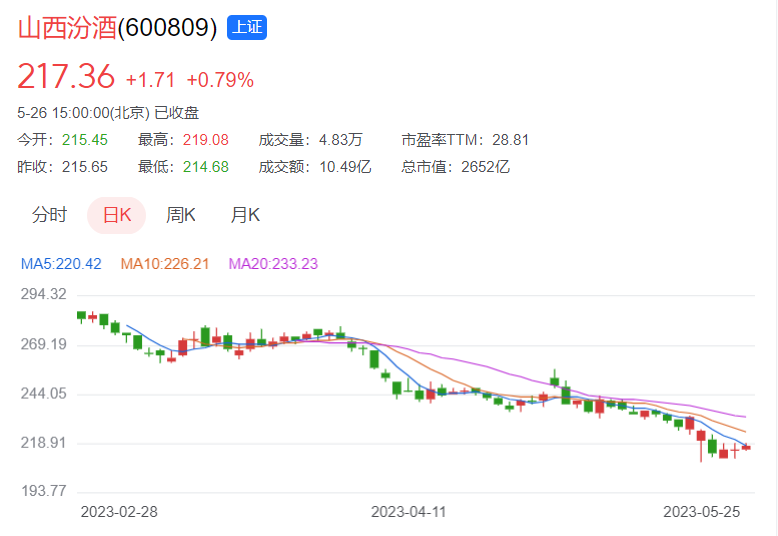Click the x-axis date 2023-02-28

119,512
